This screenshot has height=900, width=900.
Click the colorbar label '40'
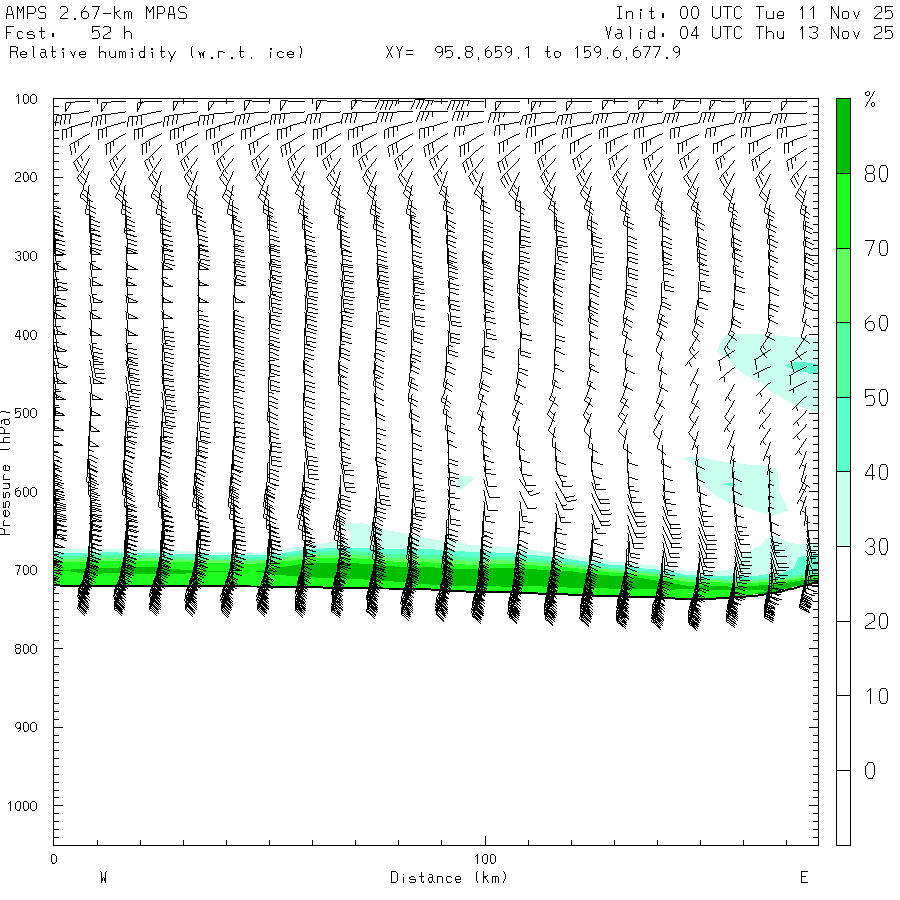pos(876,472)
